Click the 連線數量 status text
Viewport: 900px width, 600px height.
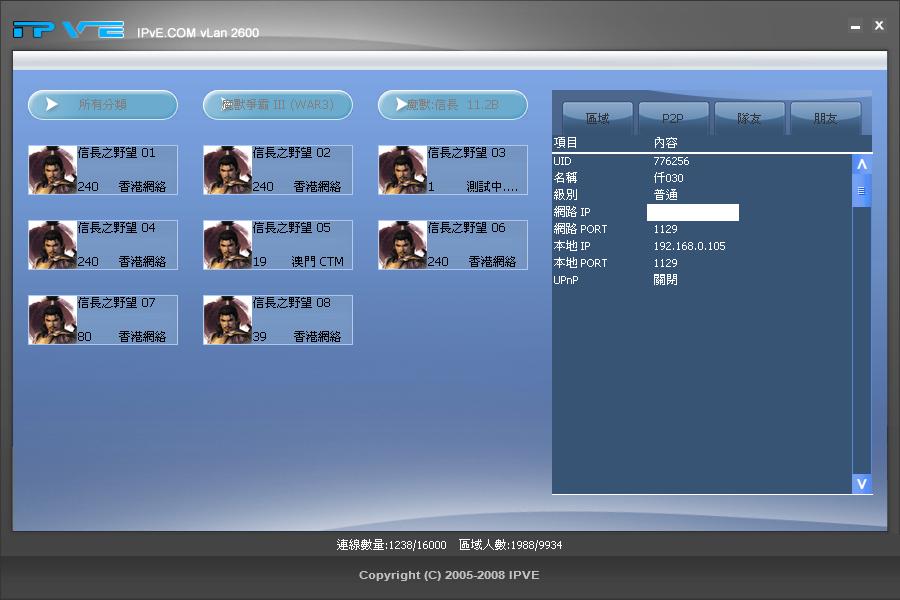click(x=391, y=544)
